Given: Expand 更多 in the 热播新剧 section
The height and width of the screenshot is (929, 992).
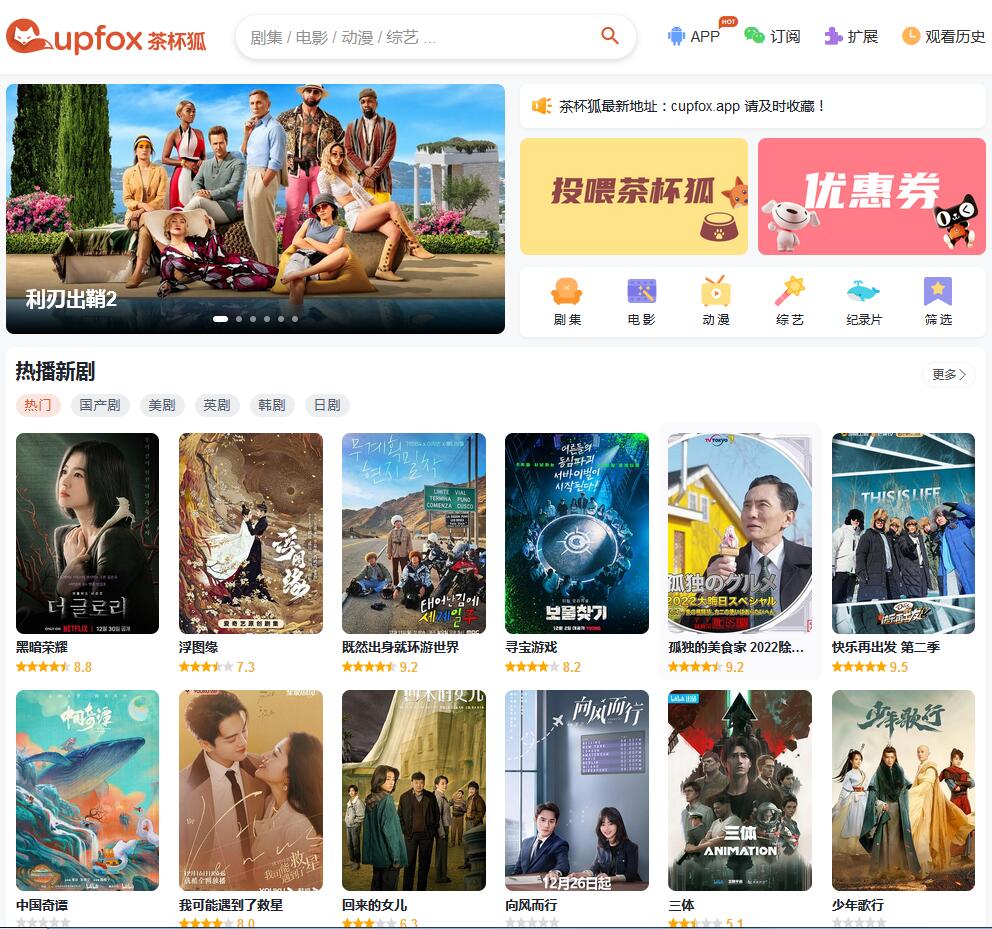Looking at the screenshot, I should click(948, 375).
